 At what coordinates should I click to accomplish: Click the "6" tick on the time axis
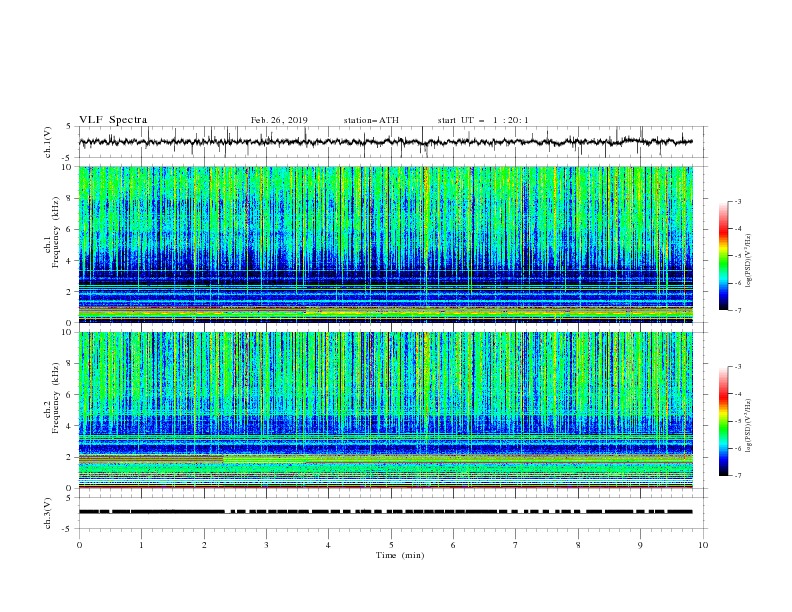(453, 545)
